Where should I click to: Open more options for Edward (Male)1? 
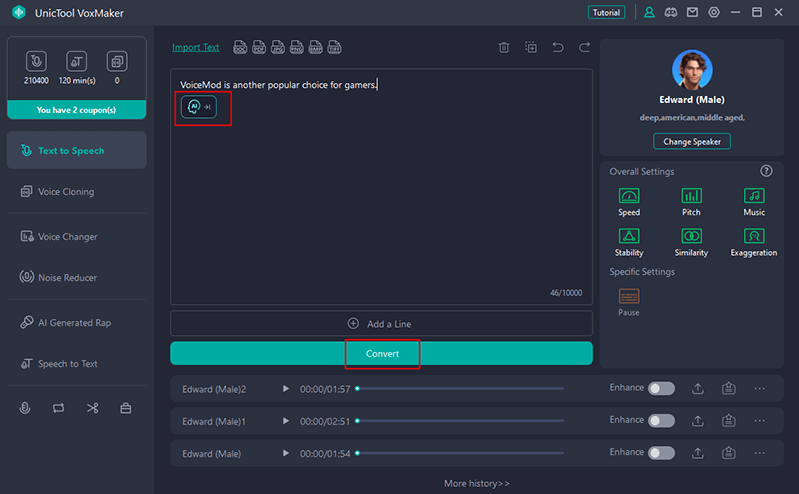click(760, 421)
